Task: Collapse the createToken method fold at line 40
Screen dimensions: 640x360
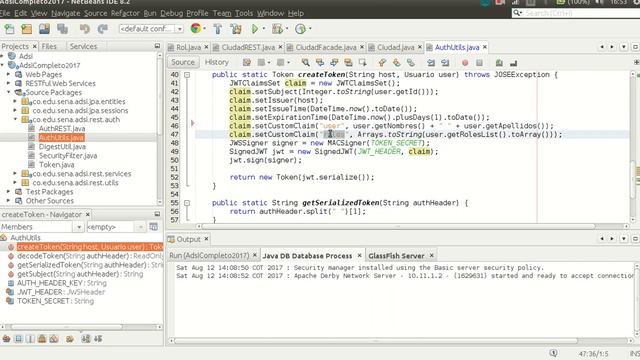Action: coord(187,75)
